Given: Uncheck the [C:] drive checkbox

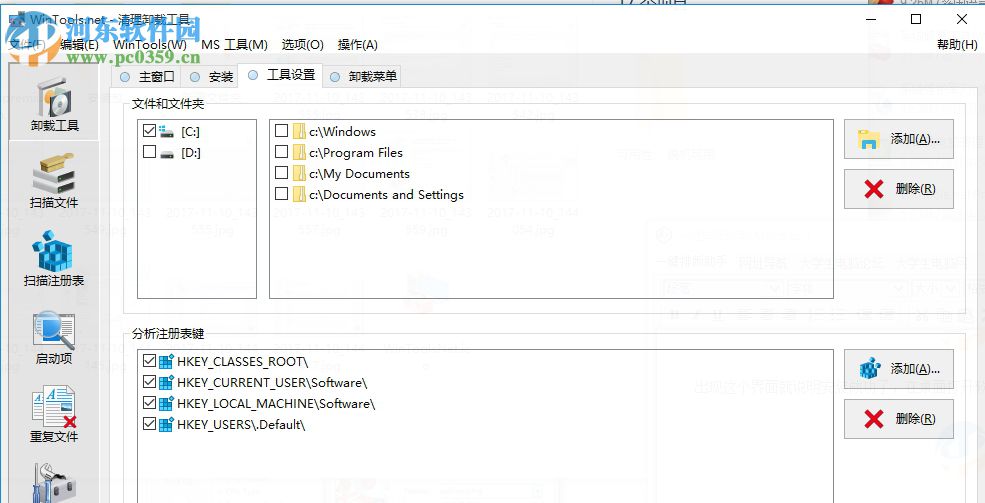Looking at the screenshot, I should coord(150,131).
